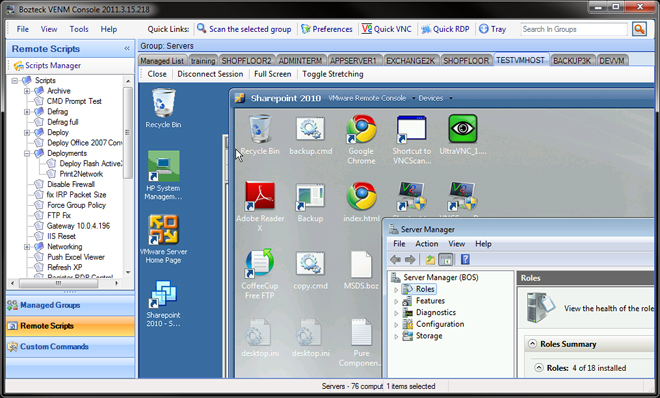Expand the Features node in Server Manager
Viewport: 660px width, 398px height.
pyautogui.click(x=396, y=301)
